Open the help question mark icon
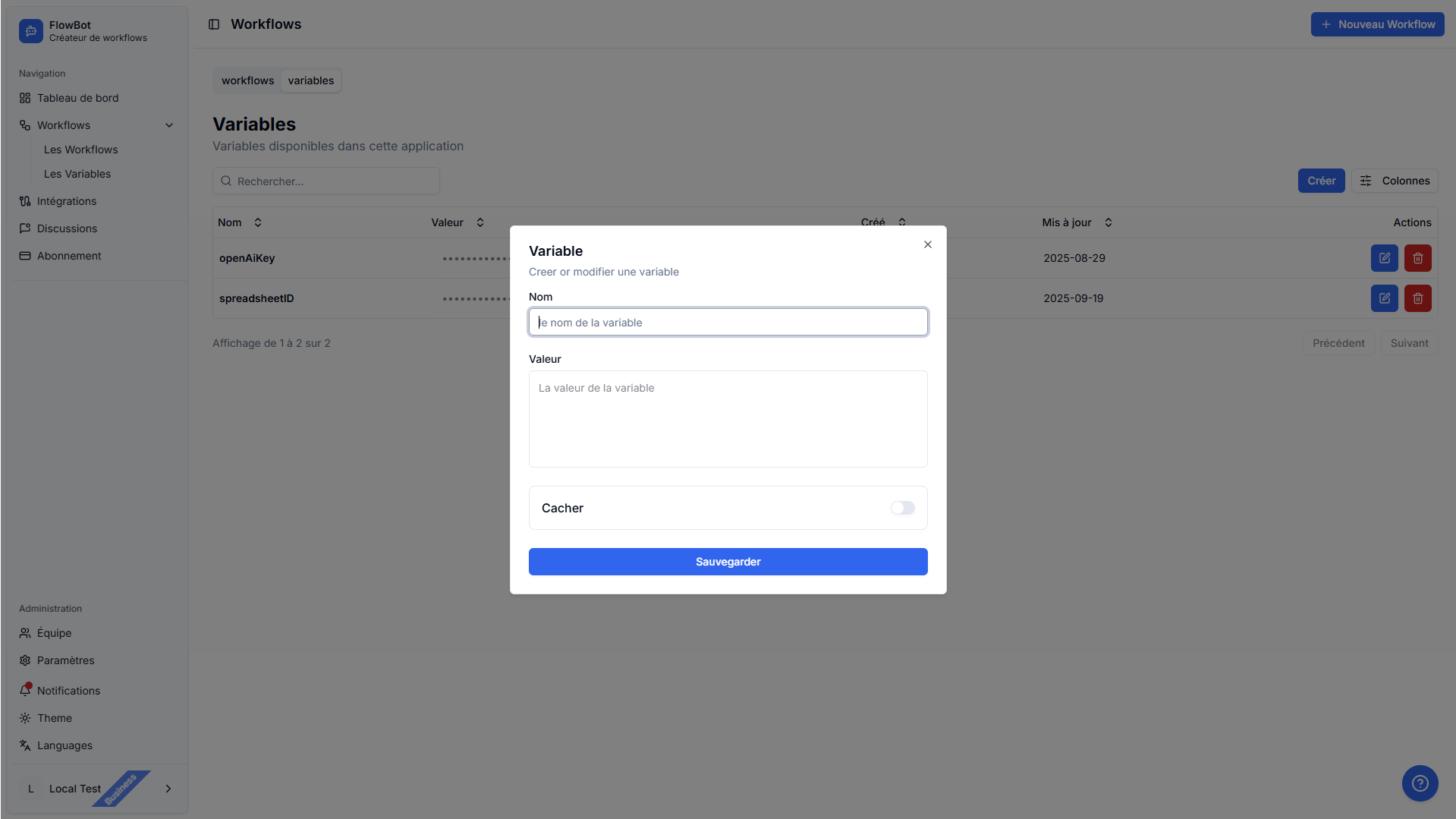This screenshot has width=1456, height=819. (1420, 783)
